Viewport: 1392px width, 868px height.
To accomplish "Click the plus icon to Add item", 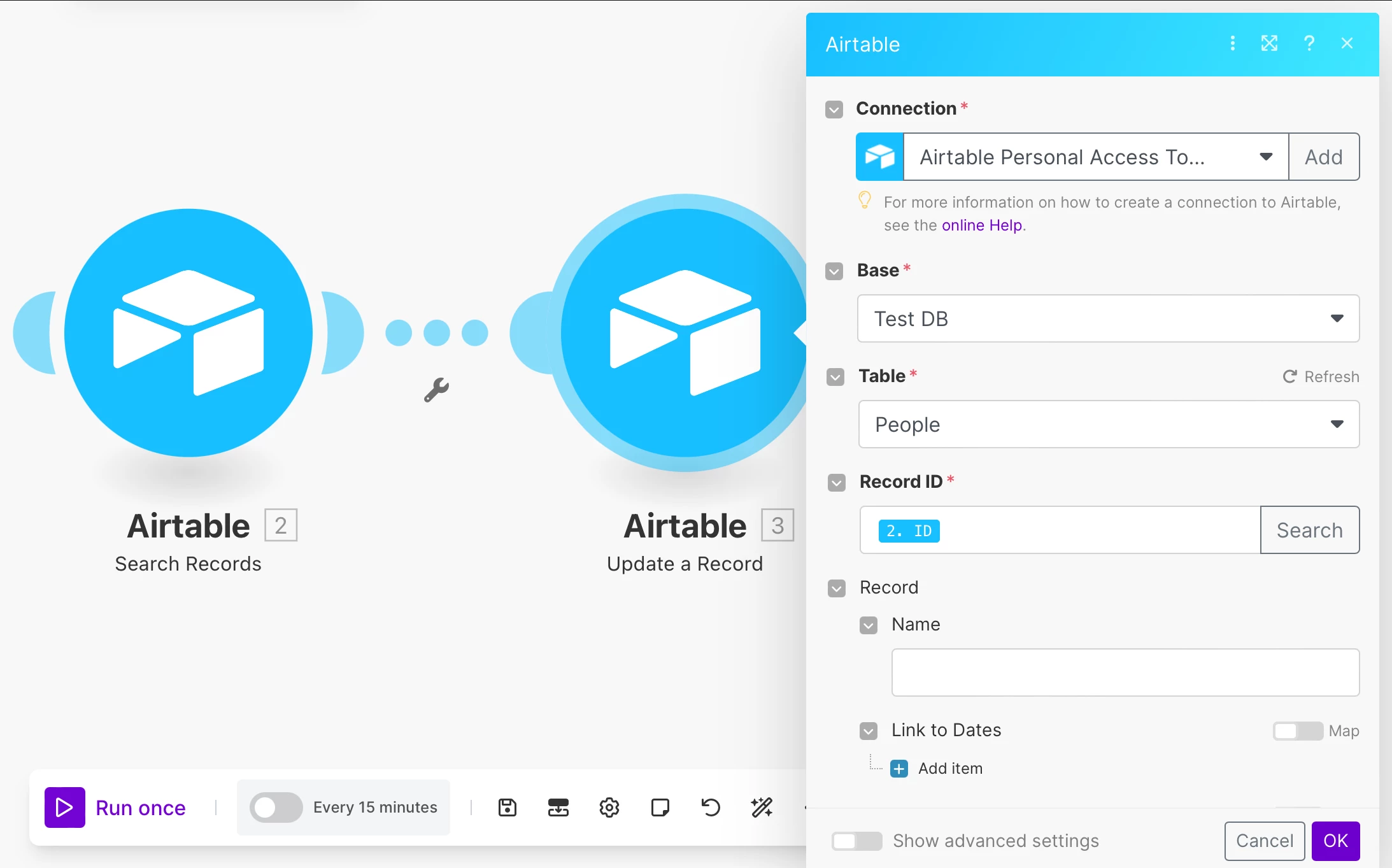I will (x=899, y=769).
